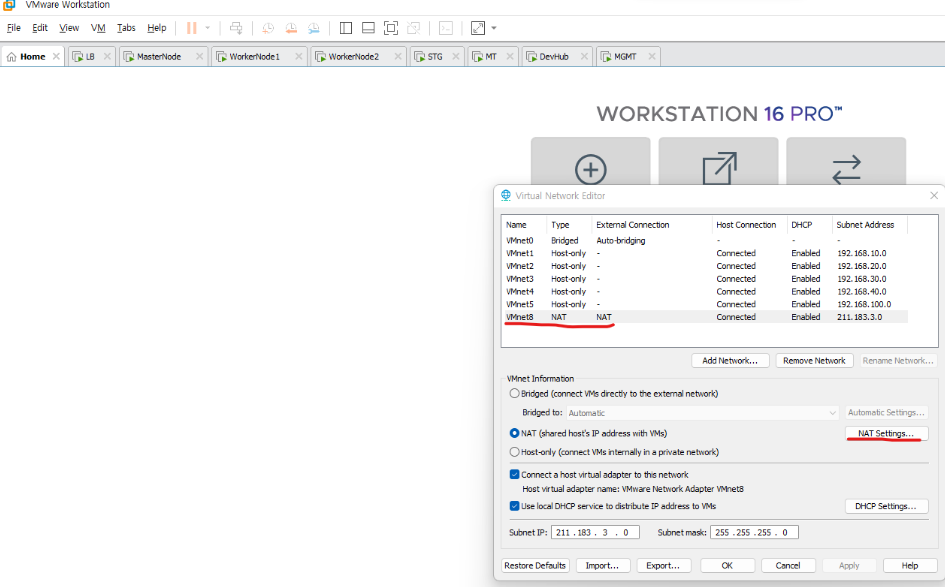
Task: Open the File menu
Action: click(x=13, y=28)
